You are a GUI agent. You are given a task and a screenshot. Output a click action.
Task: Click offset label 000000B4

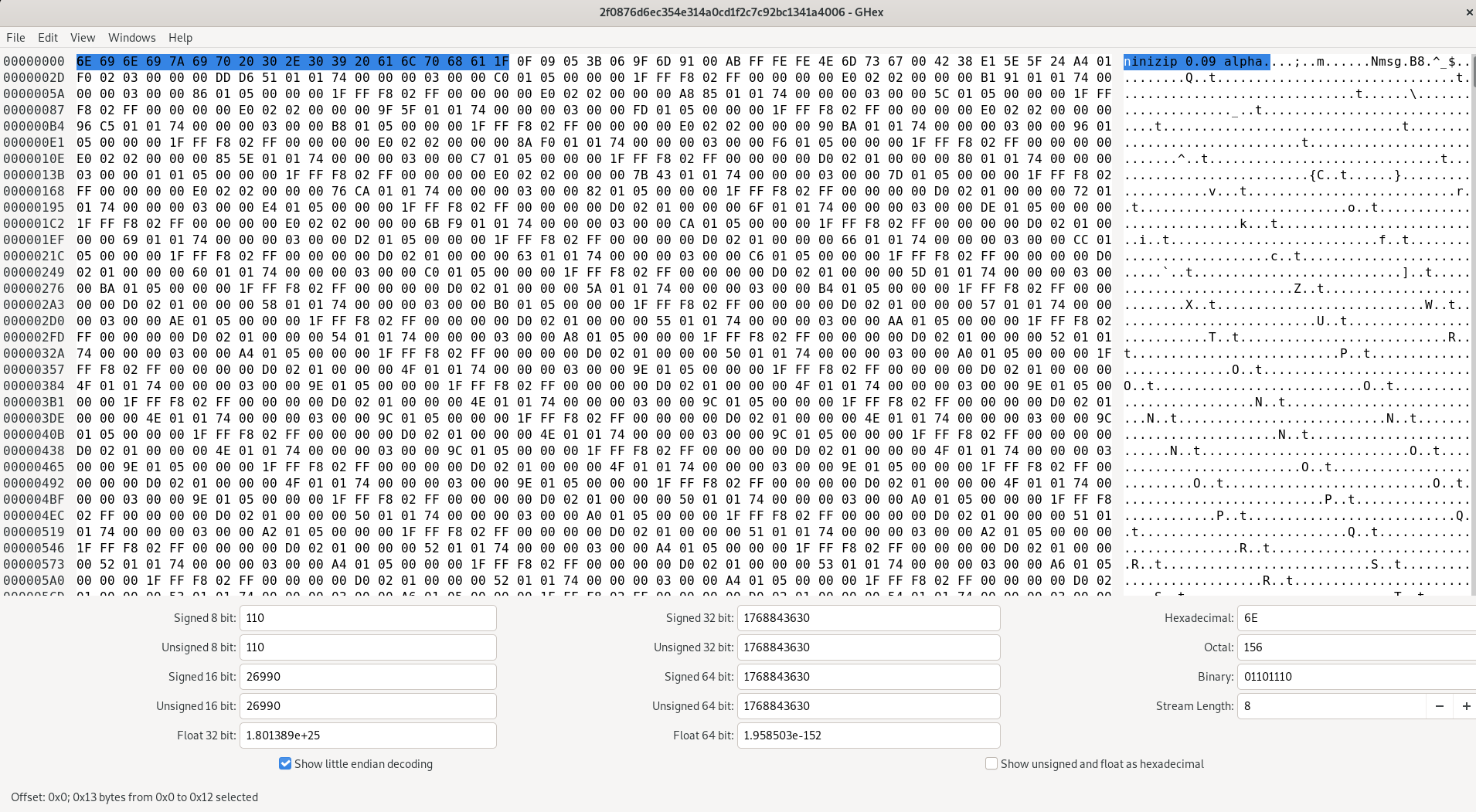[34, 126]
